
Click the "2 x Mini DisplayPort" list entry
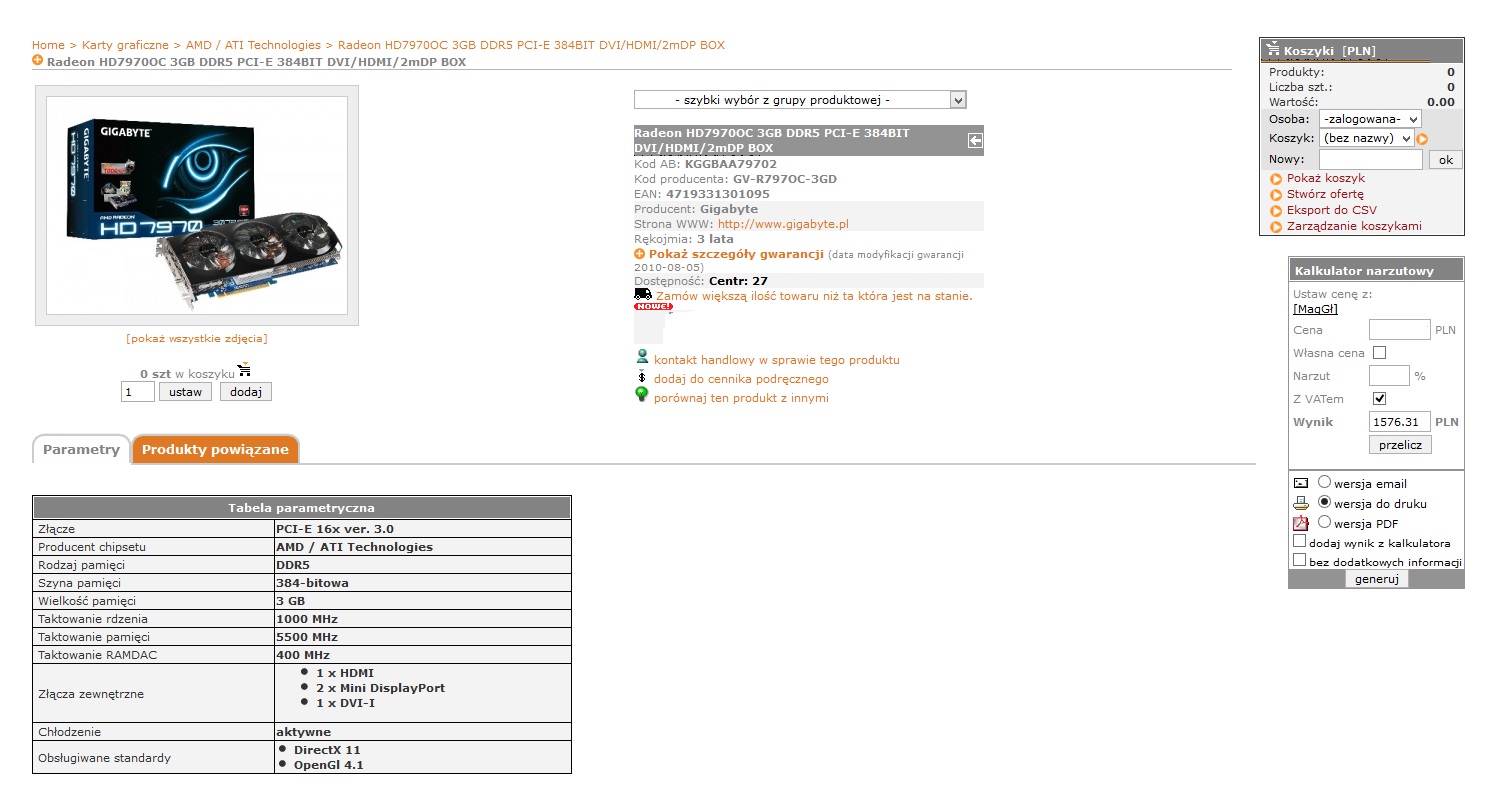pyautogui.click(x=380, y=688)
